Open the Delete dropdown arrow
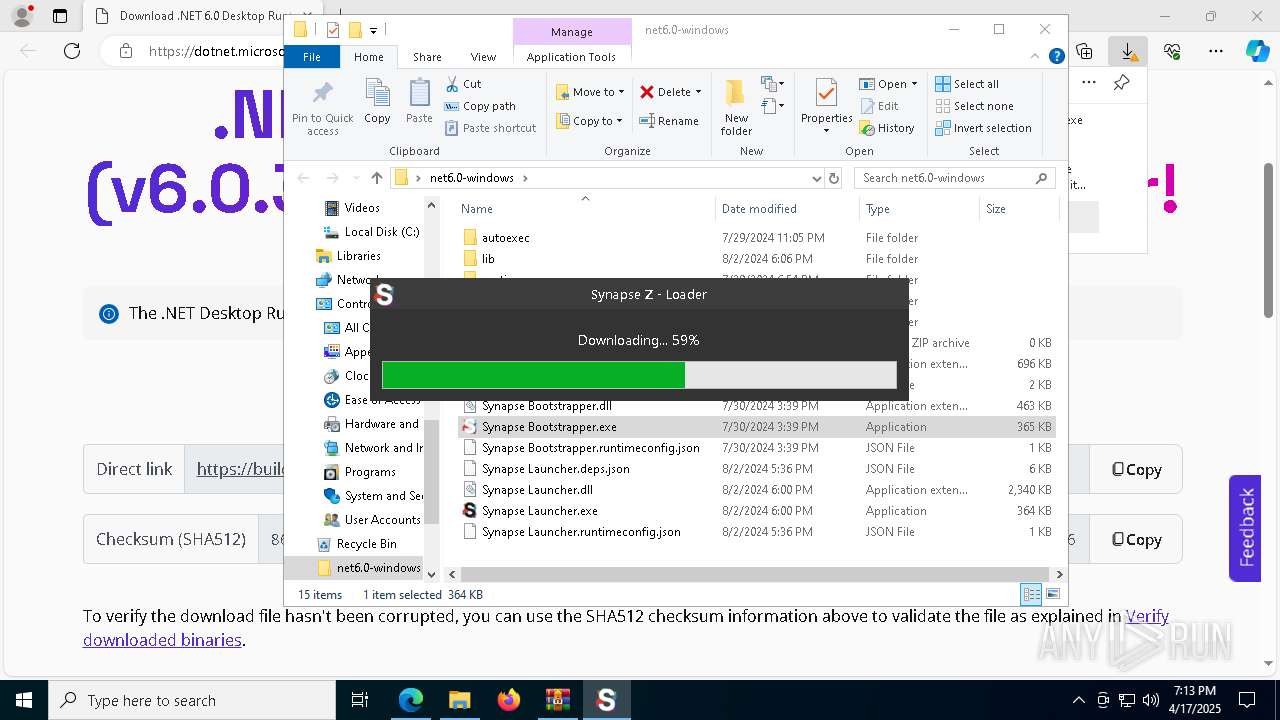1280x720 pixels. coord(698,92)
